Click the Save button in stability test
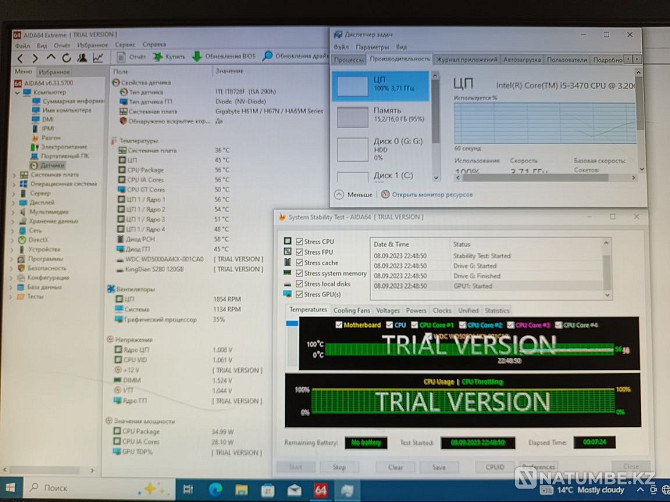This screenshot has height=502, width=670. (x=439, y=467)
